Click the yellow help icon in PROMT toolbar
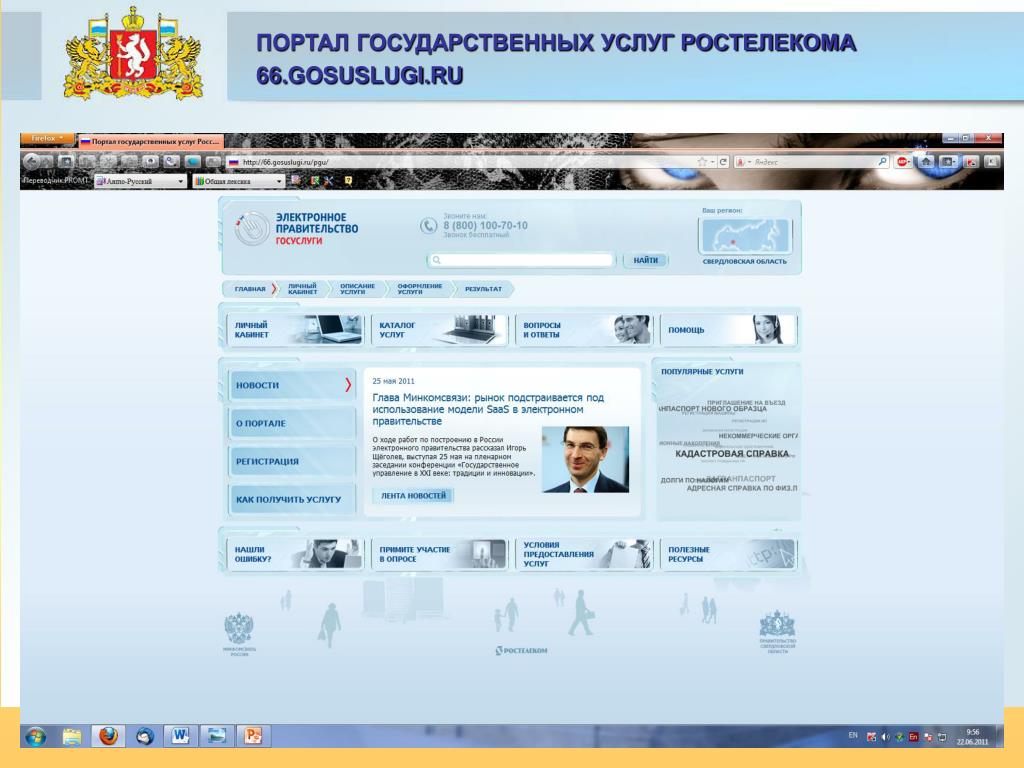1024x768 pixels. coord(348,181)
